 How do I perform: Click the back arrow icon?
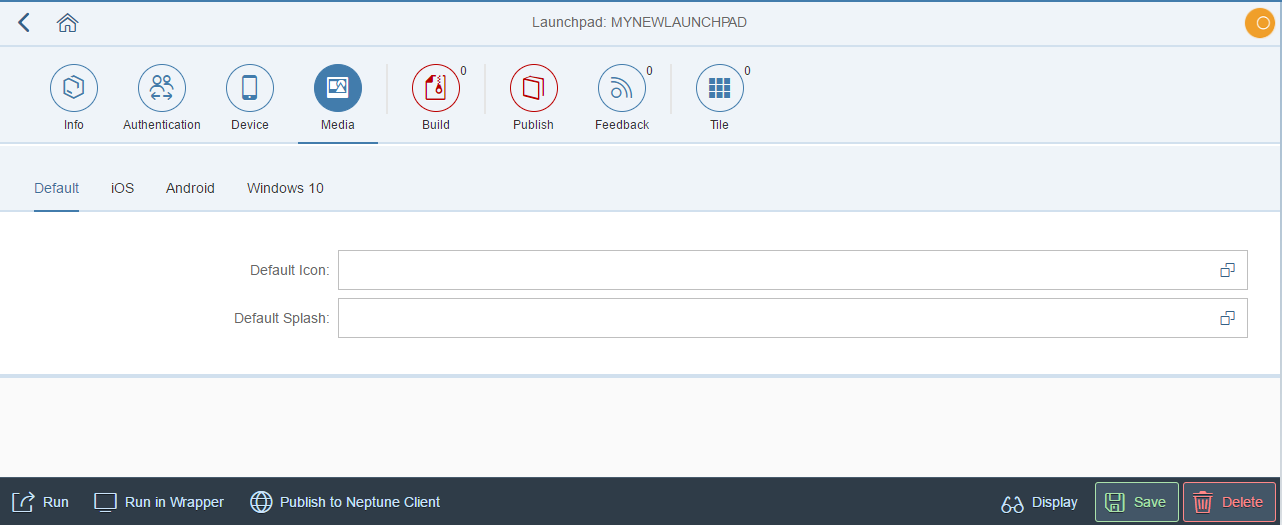pos(24,22)
